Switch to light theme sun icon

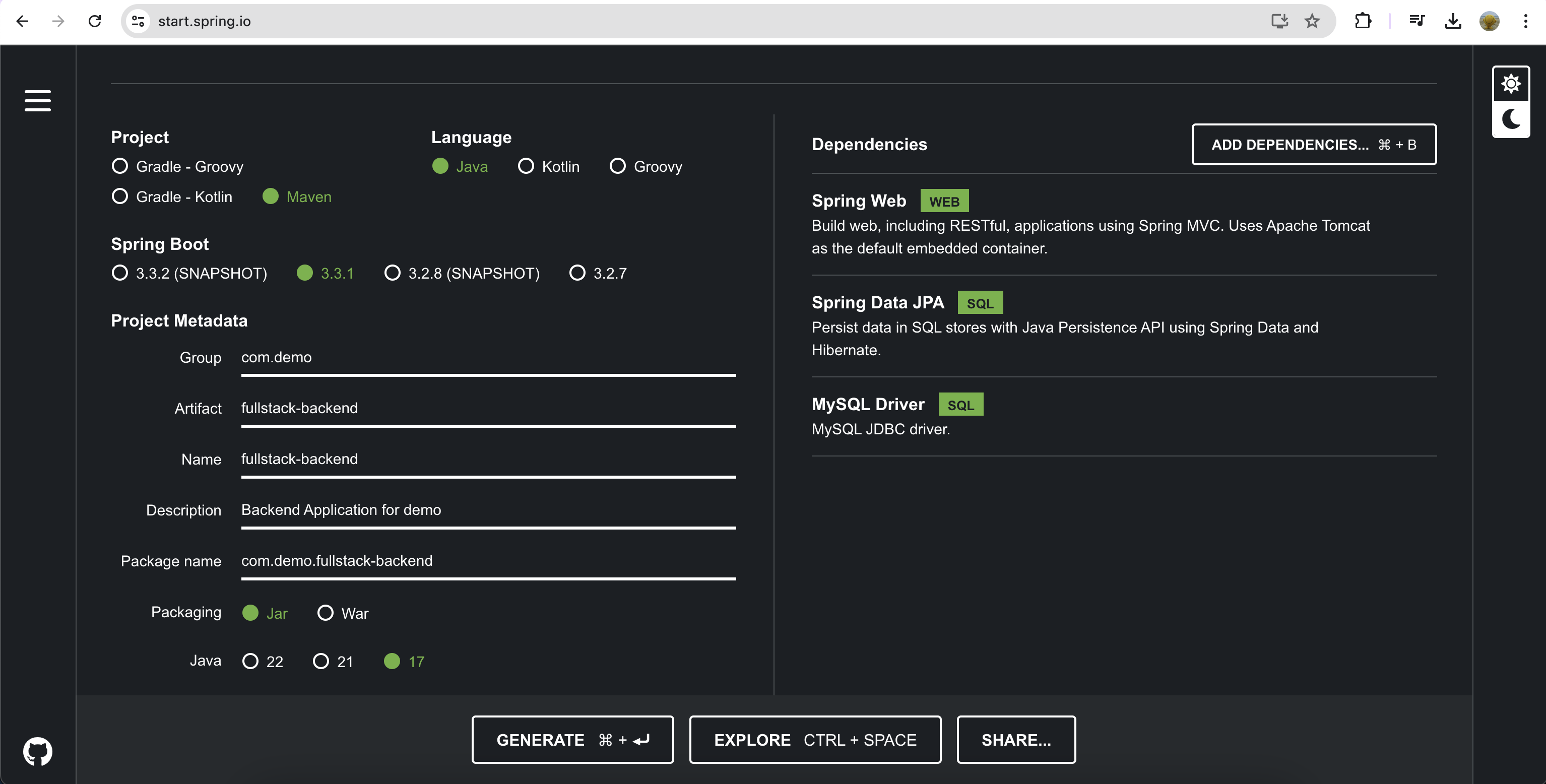[1511, 84]
